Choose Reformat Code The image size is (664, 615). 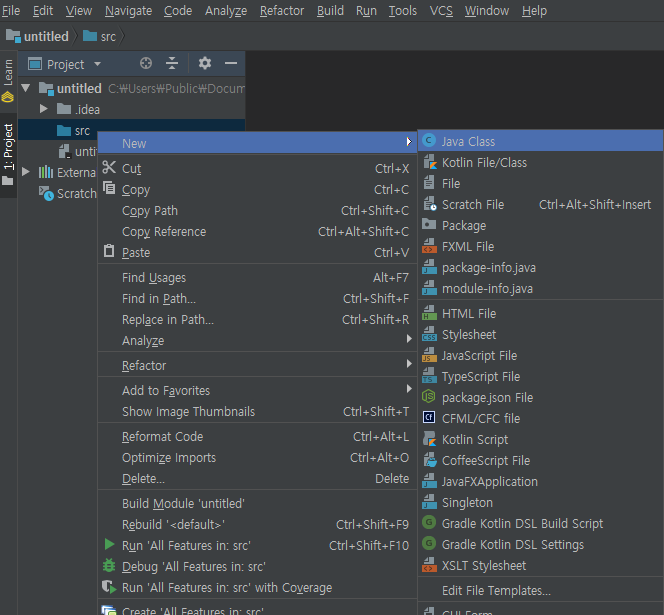[257, 436]
